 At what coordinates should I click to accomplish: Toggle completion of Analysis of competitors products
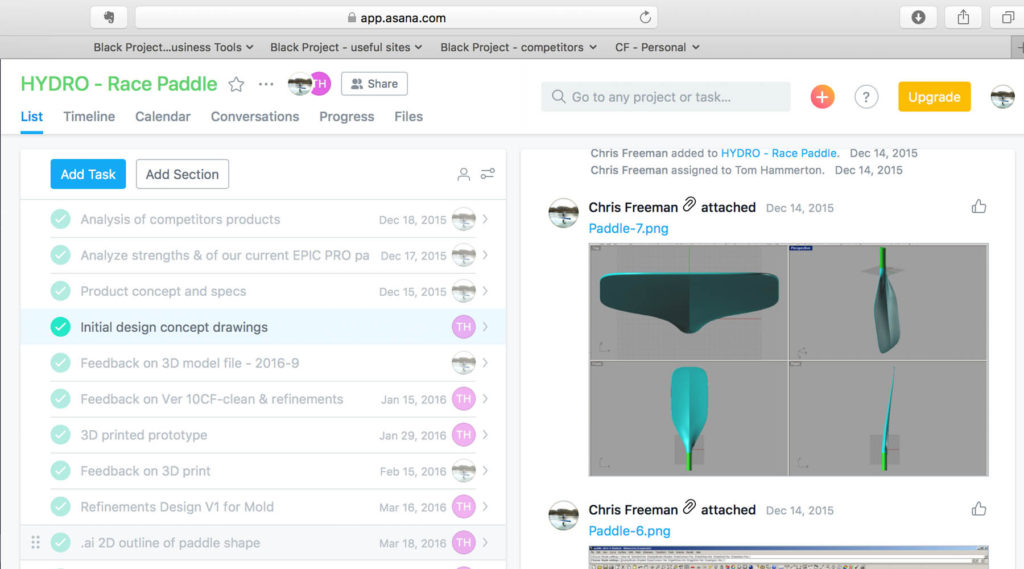point(60,219)
